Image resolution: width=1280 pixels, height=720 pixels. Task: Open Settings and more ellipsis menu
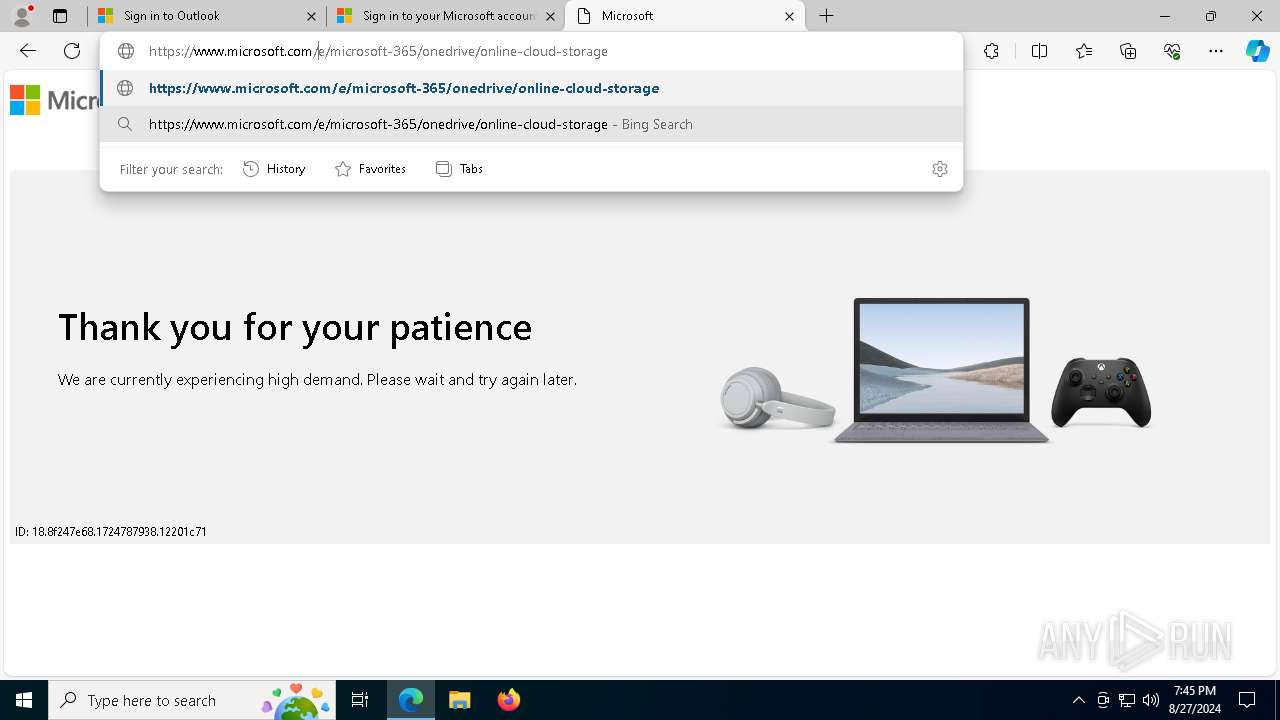pyautogui.click(x=1216, y=51)
